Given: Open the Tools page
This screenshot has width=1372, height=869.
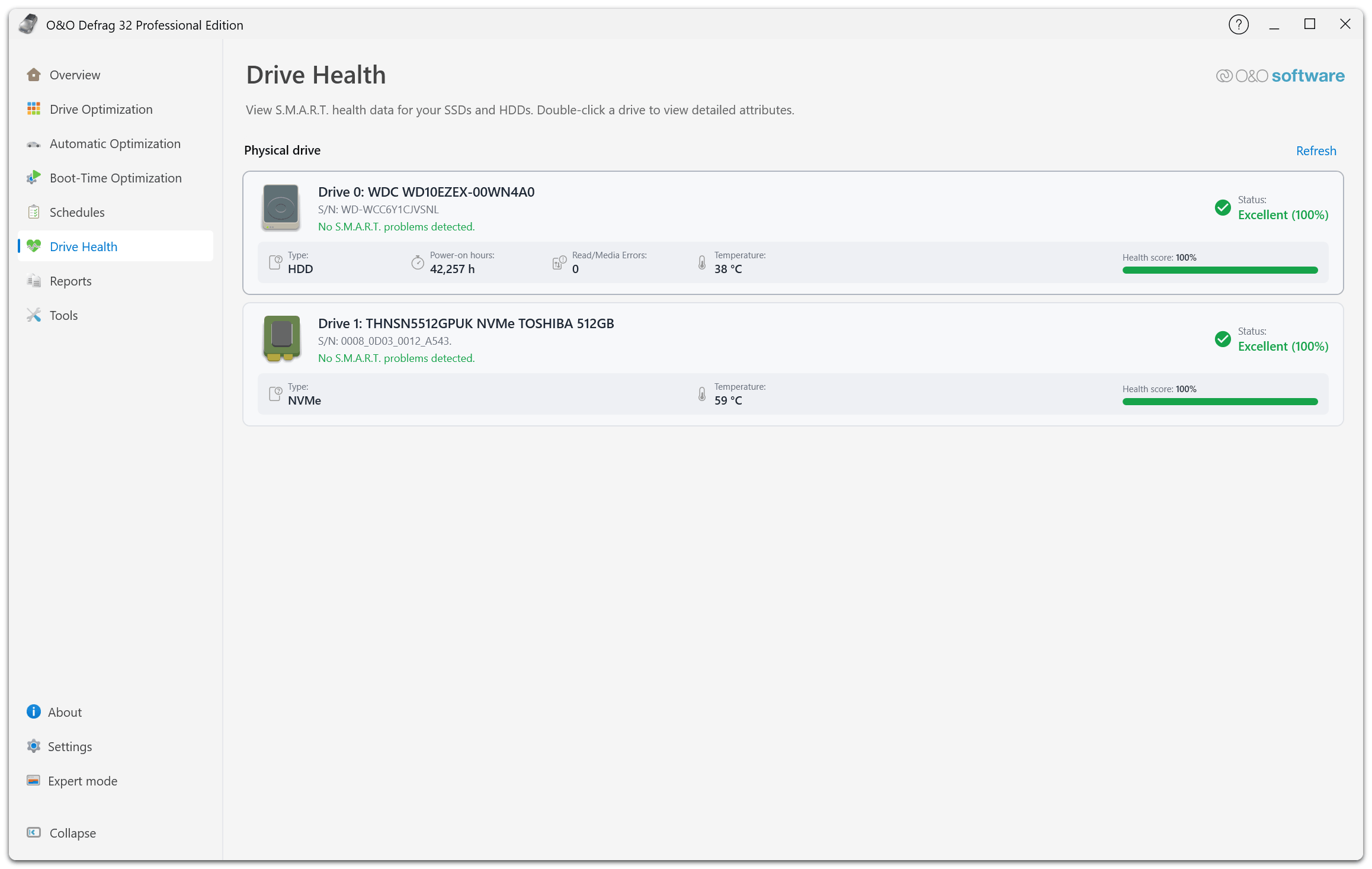Looking at the screenshot, I should pyautogui.click(x=116, y=315).
